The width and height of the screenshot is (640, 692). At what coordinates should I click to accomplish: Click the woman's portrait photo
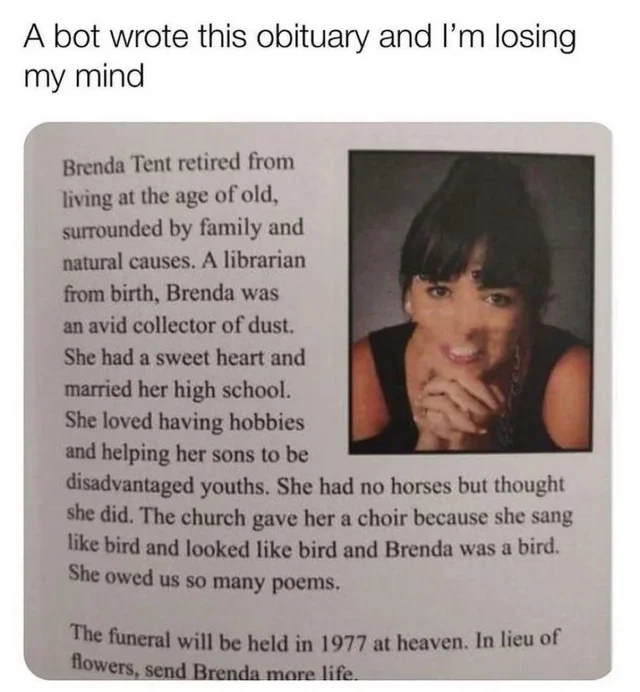tap(471, 302)
